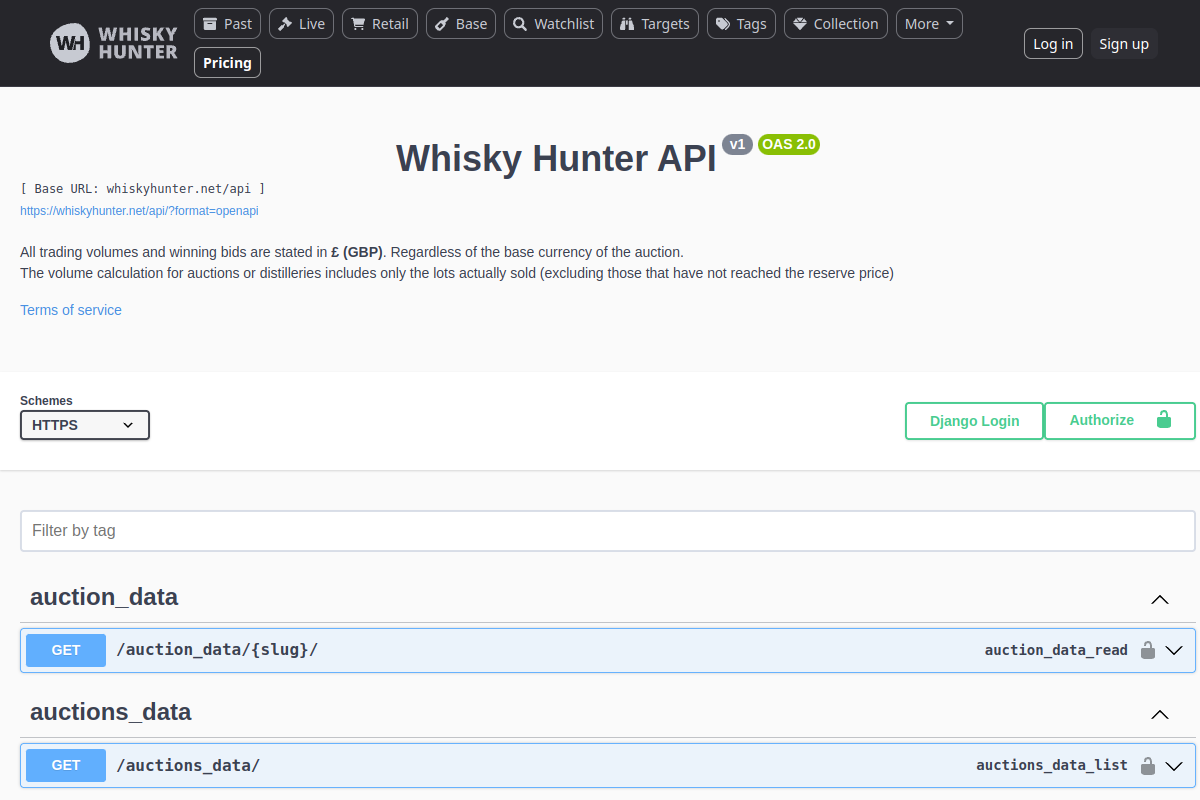This screenshot has width=1200, height=800.
Task: Open the Live auctions nav item
Action: point(302,24)
